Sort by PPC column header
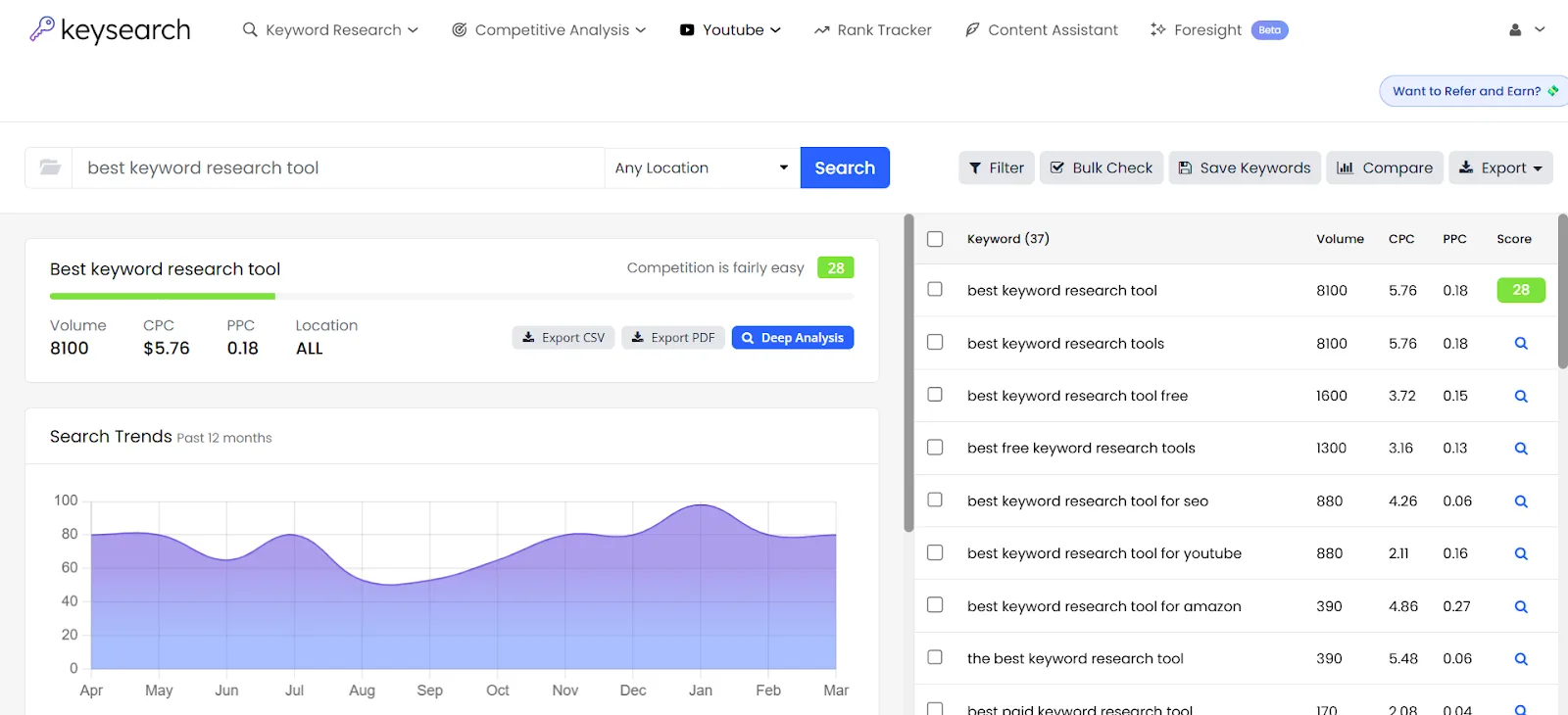Screen dimensions: 1568x715 pos(1454,239)
